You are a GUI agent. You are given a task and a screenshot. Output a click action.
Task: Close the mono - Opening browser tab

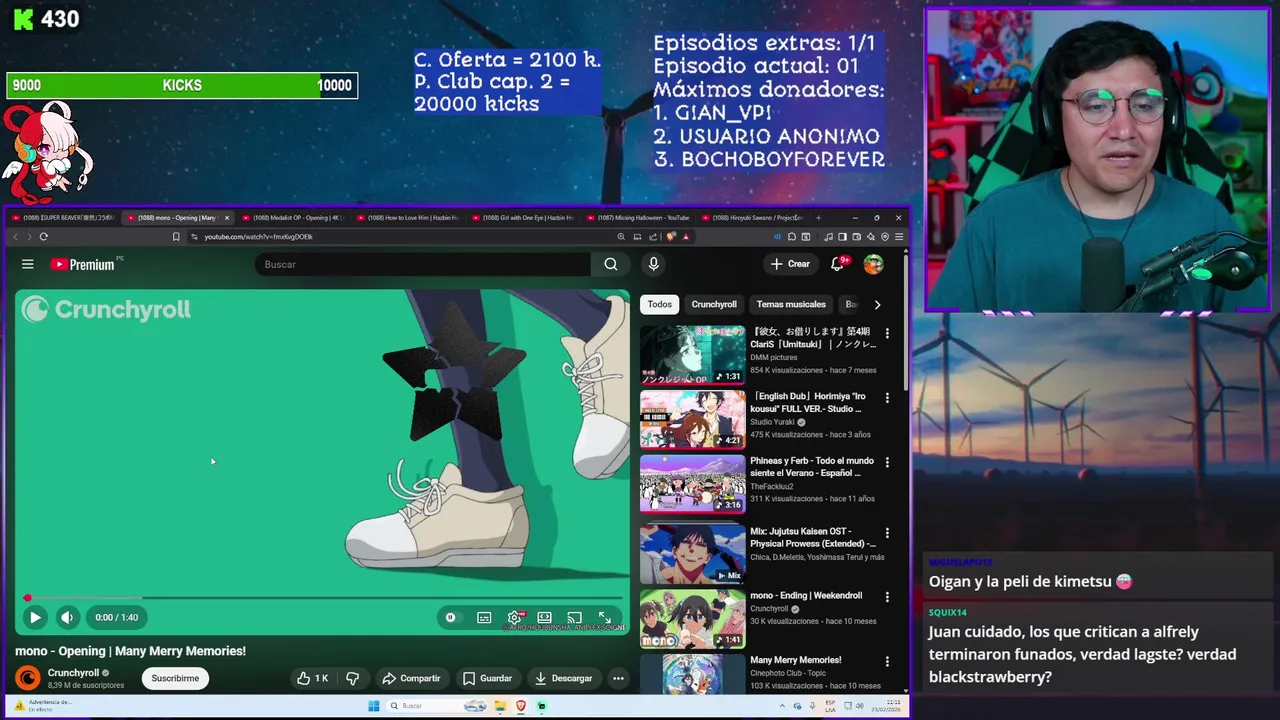click(227, 217)
